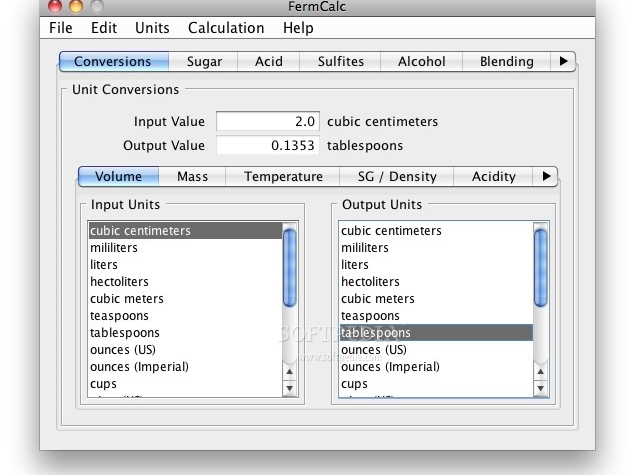Open the Blending tab
635x475 pixels.
coord(506,61)
